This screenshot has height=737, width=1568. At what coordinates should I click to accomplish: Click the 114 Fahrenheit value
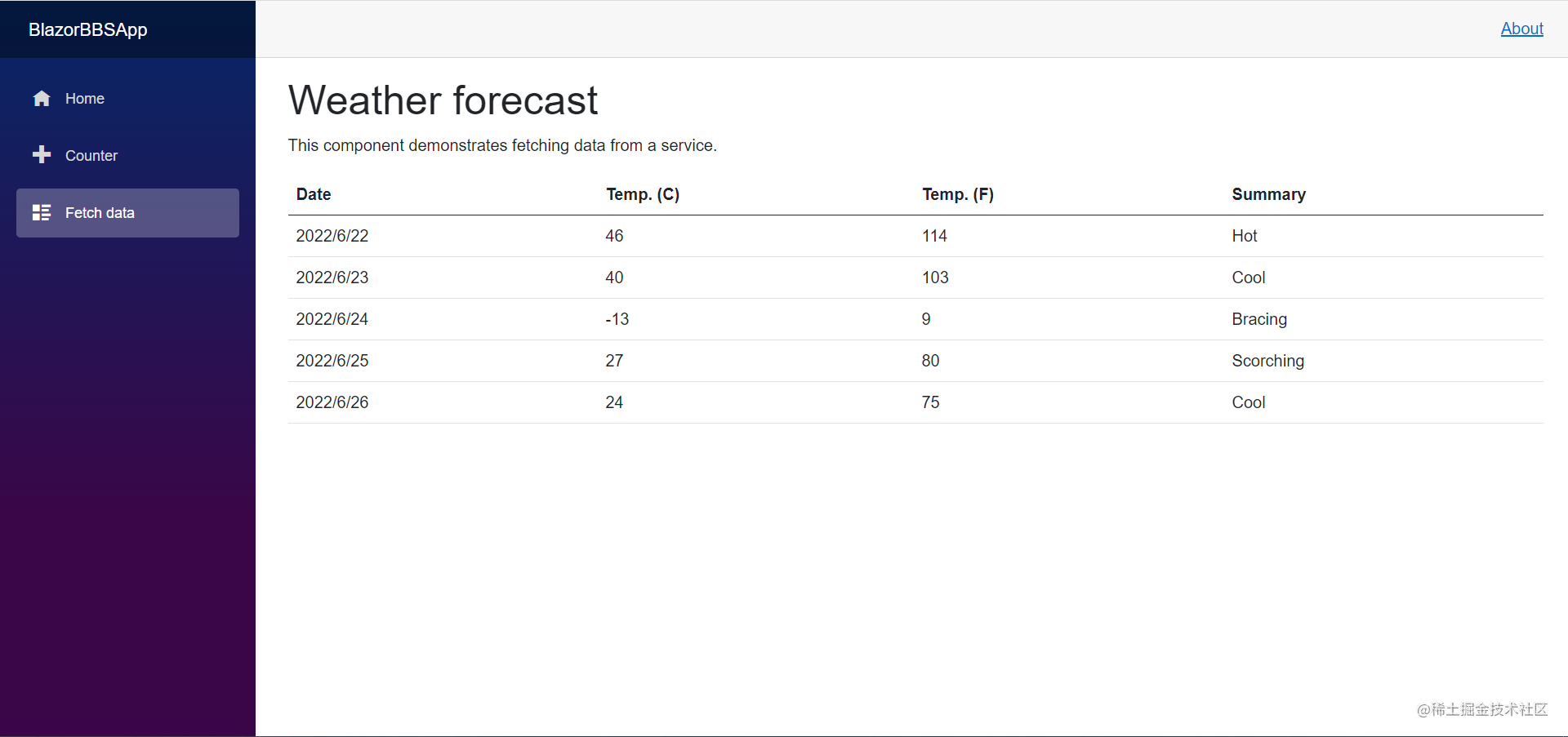pyautogui.click(x=934, y=236)
